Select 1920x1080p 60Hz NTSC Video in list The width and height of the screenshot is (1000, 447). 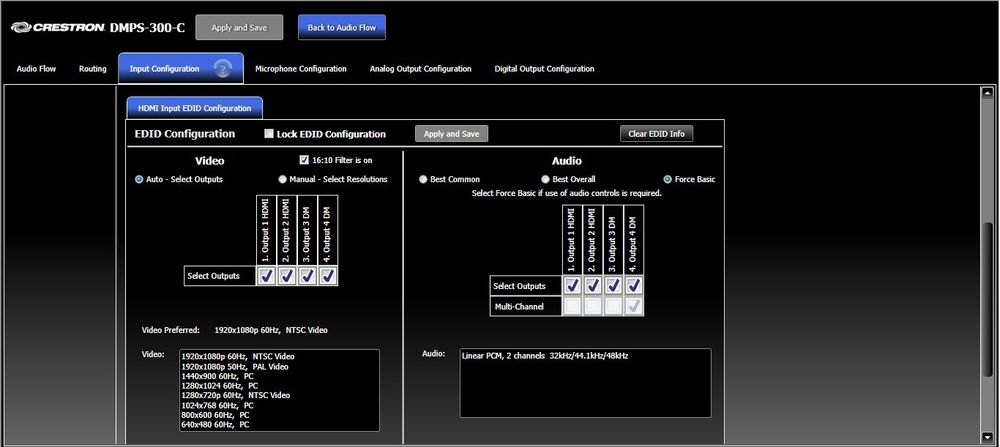point(238,356)
